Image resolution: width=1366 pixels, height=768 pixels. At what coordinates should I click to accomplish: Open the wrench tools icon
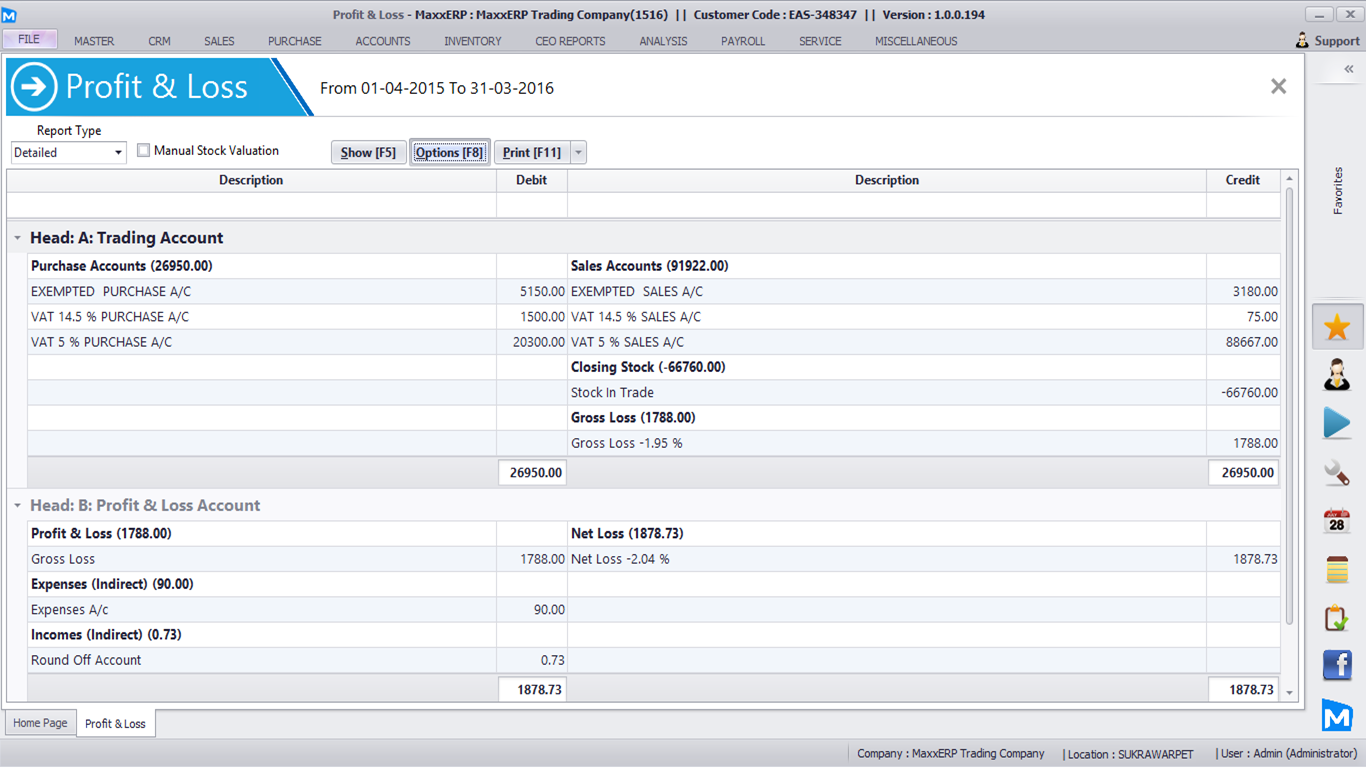1337,472
